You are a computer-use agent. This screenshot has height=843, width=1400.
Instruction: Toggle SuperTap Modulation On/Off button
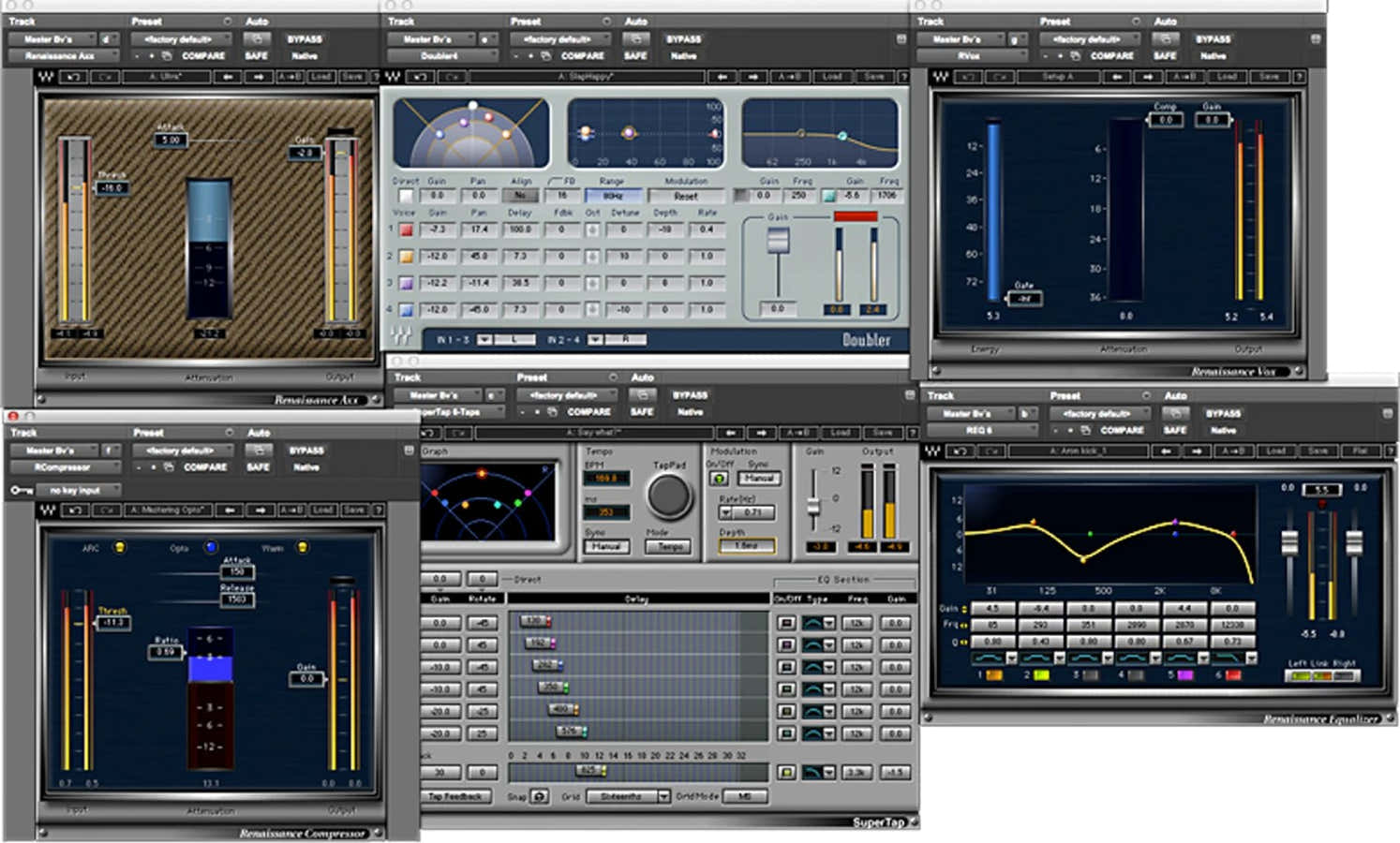click(x=719, y=479)
